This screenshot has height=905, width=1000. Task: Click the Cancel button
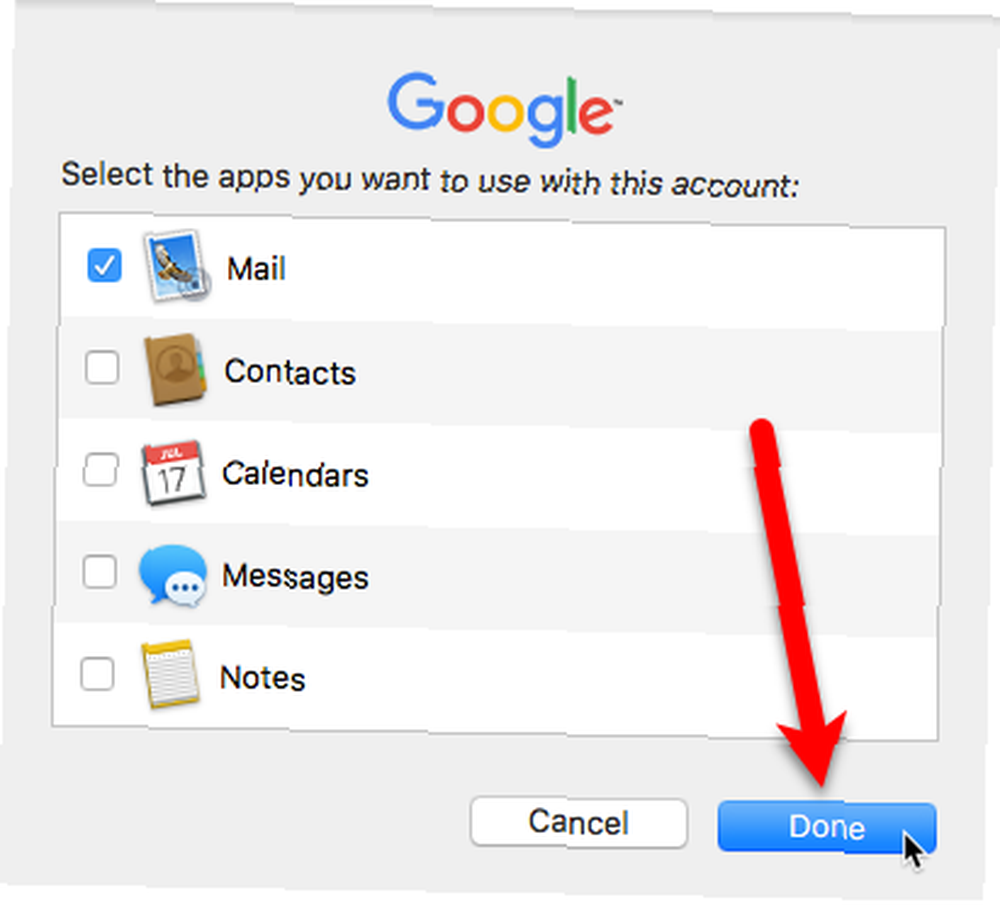pyautogui.click(x=579, y=822)
